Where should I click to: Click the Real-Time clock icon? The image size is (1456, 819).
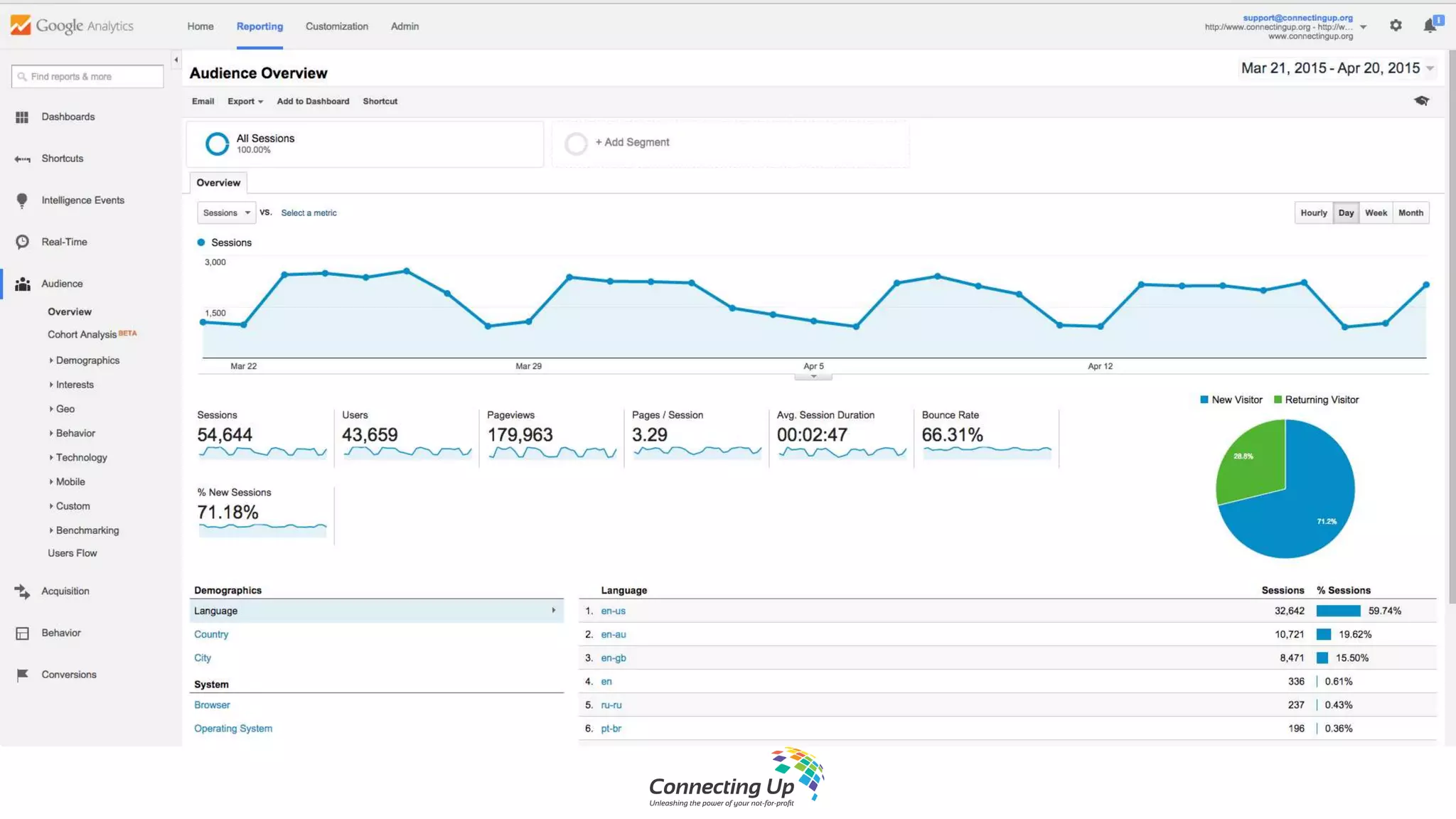point(22,242)
